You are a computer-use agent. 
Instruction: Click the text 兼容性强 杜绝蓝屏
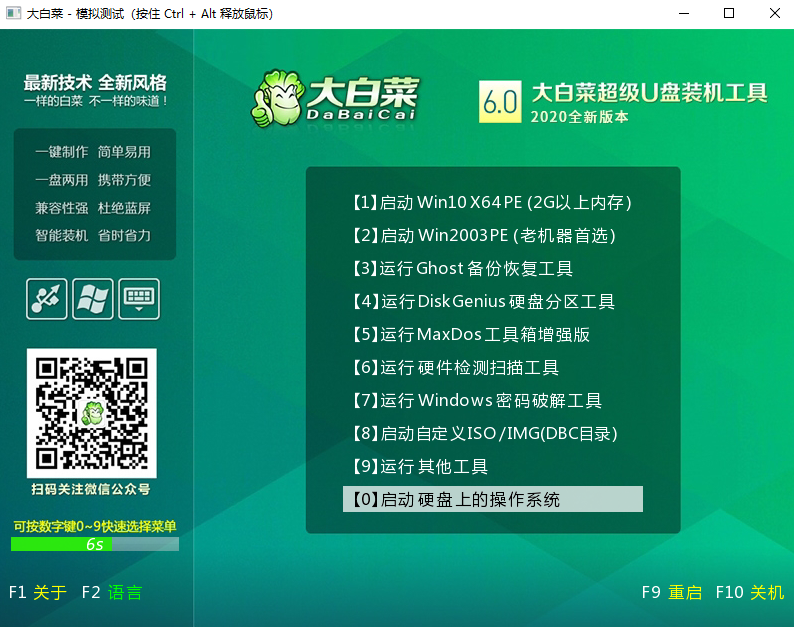93,208
